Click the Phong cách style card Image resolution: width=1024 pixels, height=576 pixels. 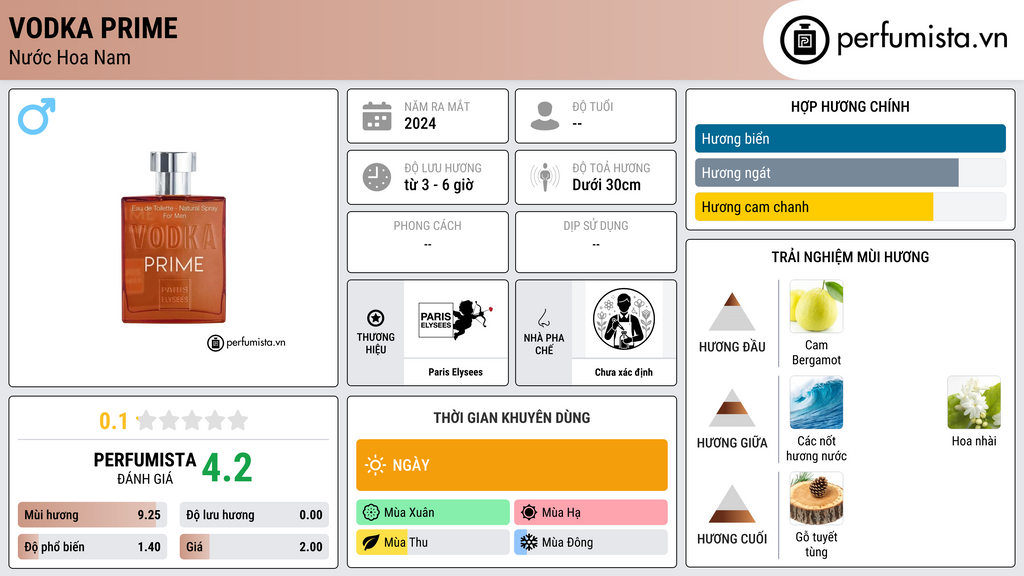[428, 242]
